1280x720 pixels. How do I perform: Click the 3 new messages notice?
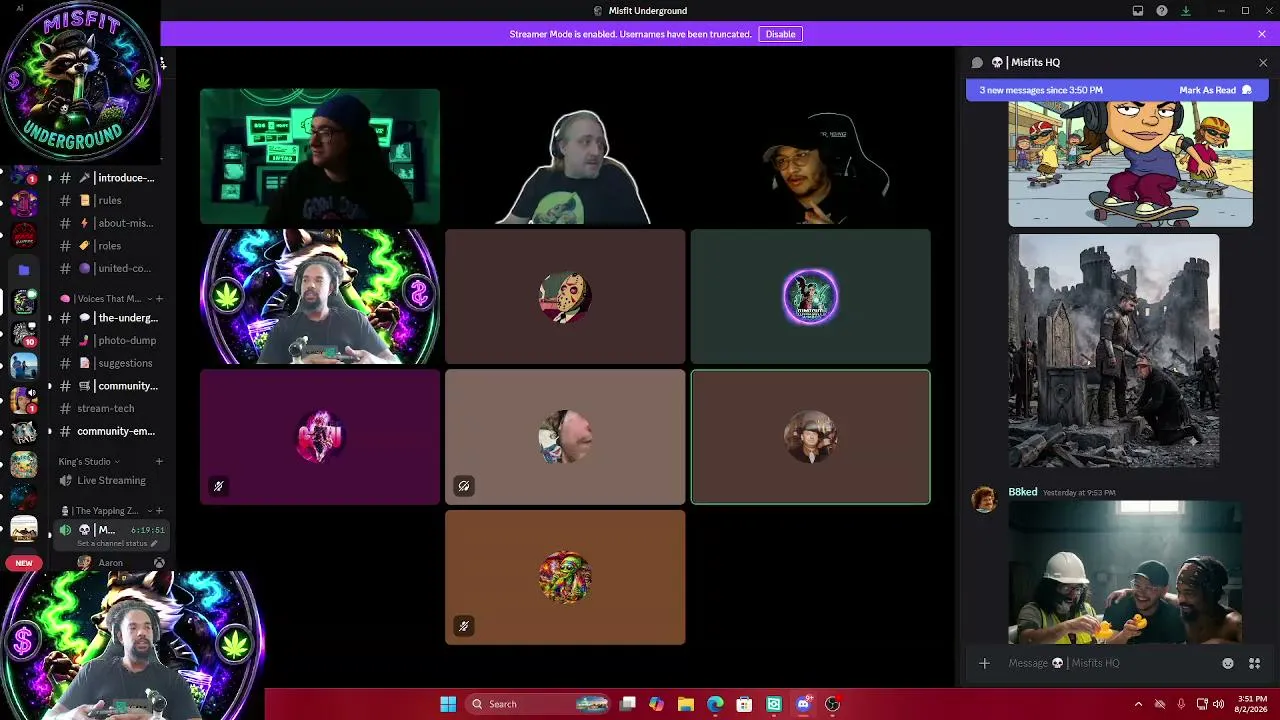point(1041,90)
